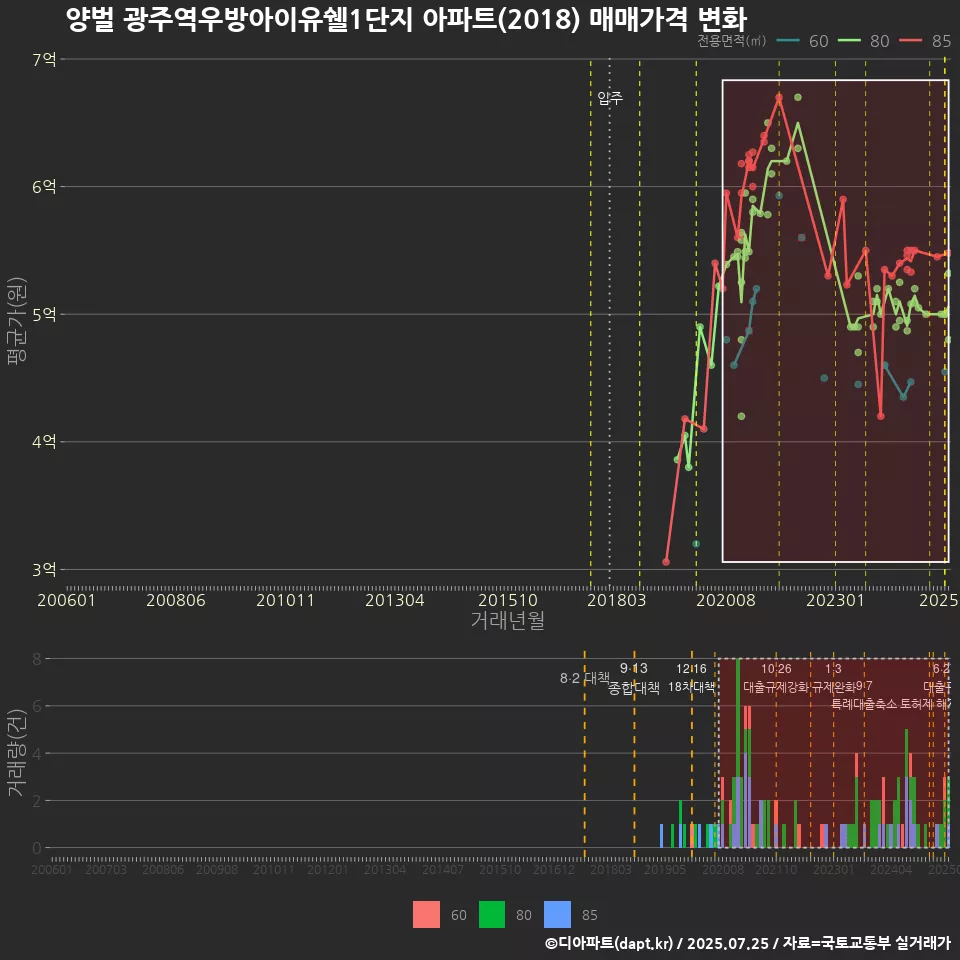The image size is (960, 960).
Task: Click the isolated teal data point near 3.2억
Action: tap(696, 544)
